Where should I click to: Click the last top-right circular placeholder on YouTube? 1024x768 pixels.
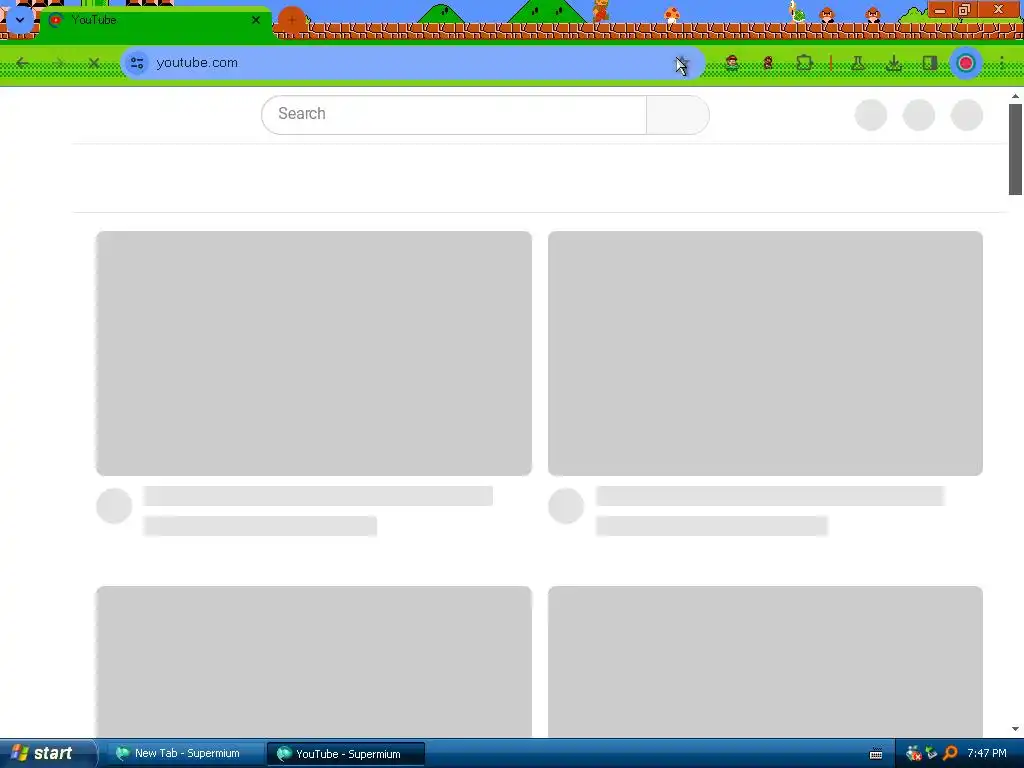tap(967, 115)
